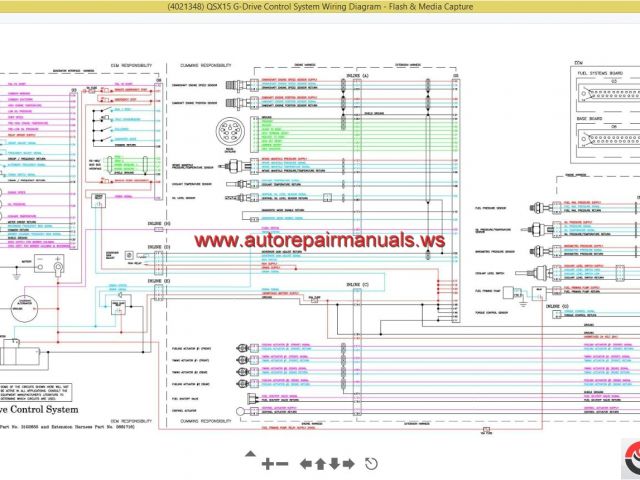
Task: Pan down using the down arrow
Action: pos(335,463)
